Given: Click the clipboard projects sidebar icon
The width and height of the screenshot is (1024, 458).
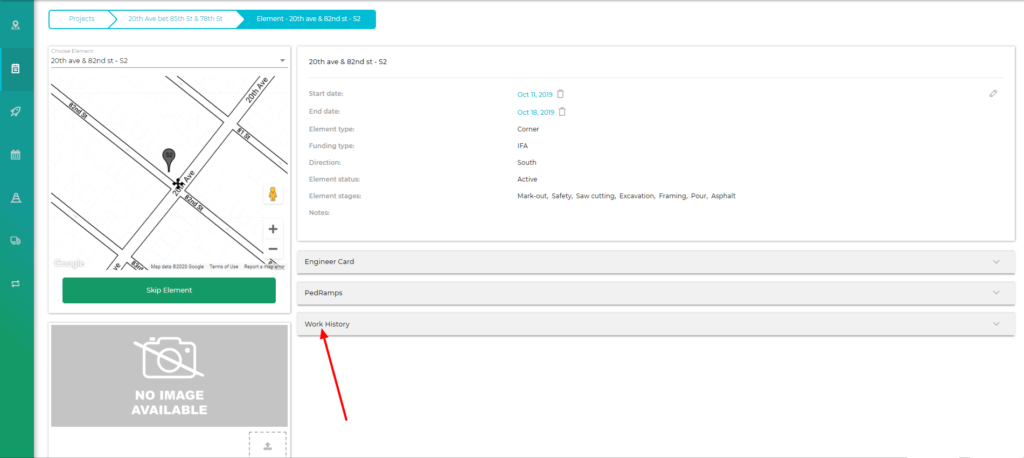Looking at the screenshot, I should tap(16, 68).
